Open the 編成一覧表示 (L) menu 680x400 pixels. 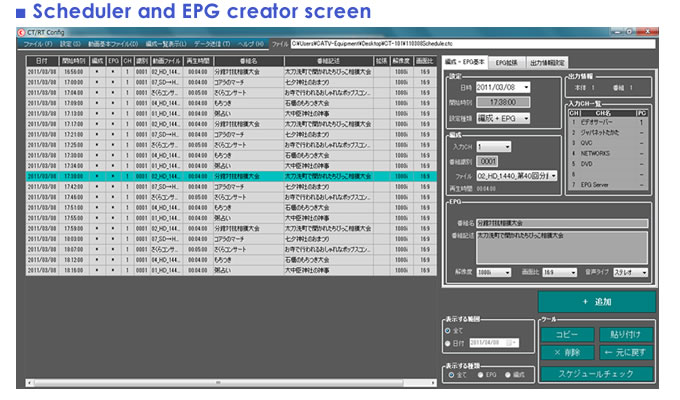166,44
